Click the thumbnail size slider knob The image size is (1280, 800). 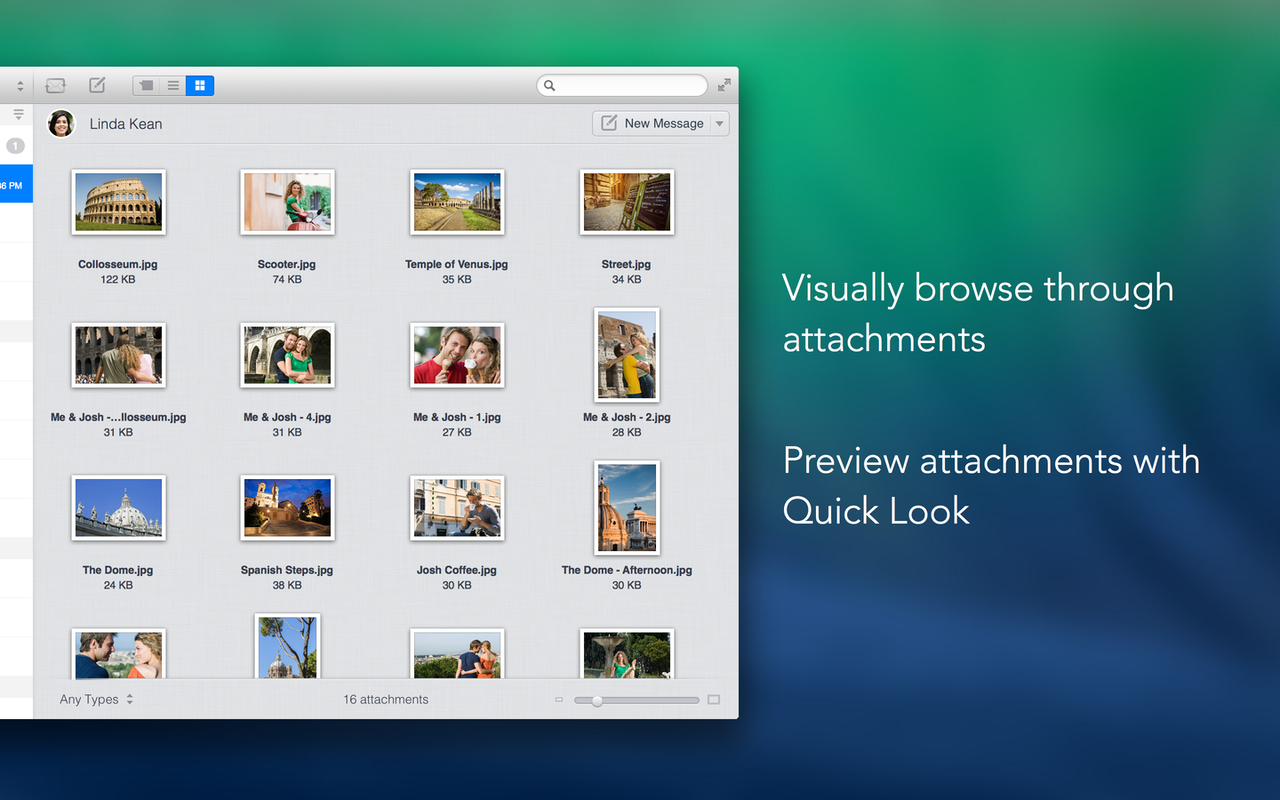pyautogui.click(x=597, y=701)
